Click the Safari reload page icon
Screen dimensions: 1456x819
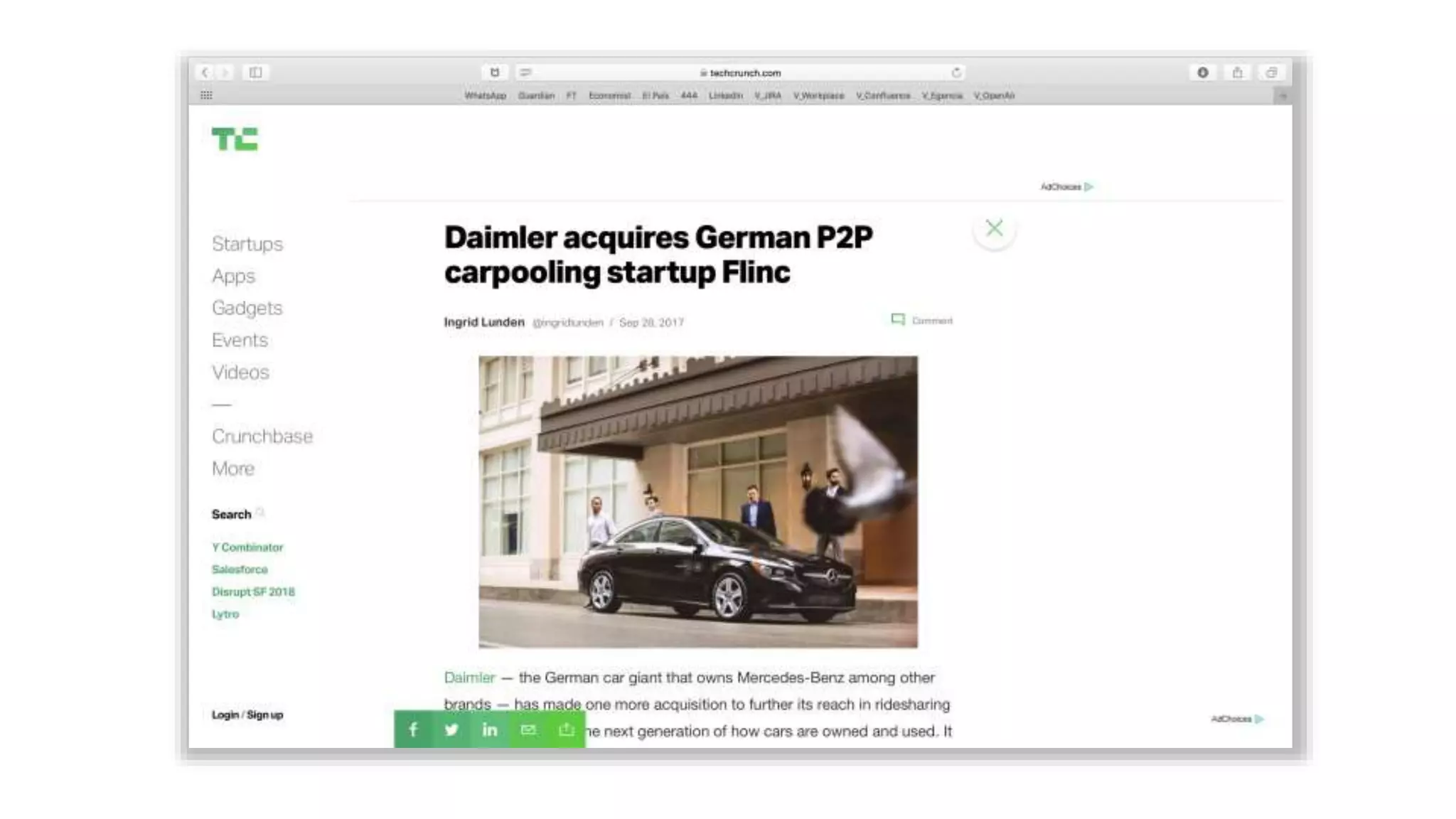956,73
